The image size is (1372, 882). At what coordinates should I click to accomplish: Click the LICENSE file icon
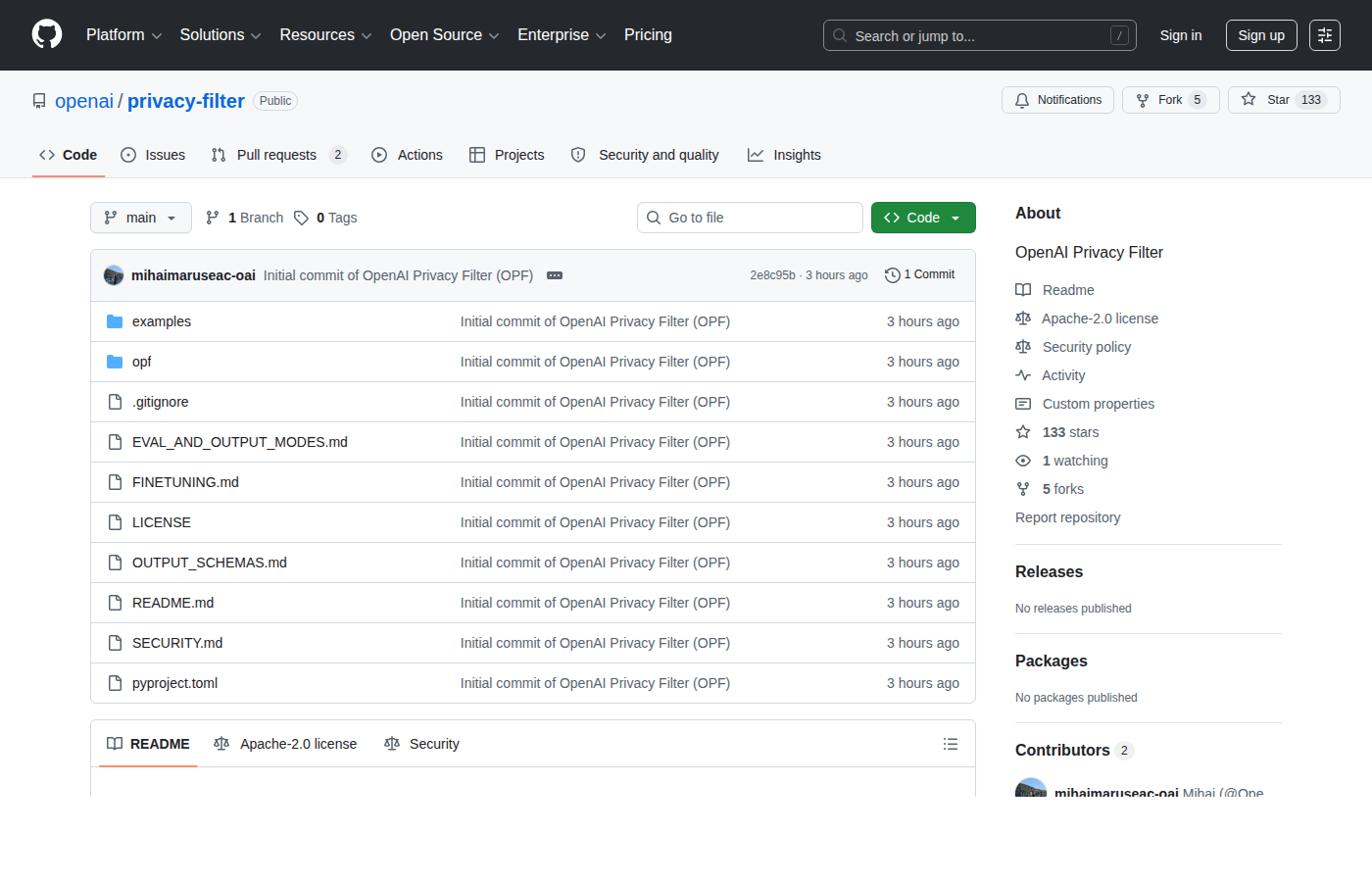(115, 522)
